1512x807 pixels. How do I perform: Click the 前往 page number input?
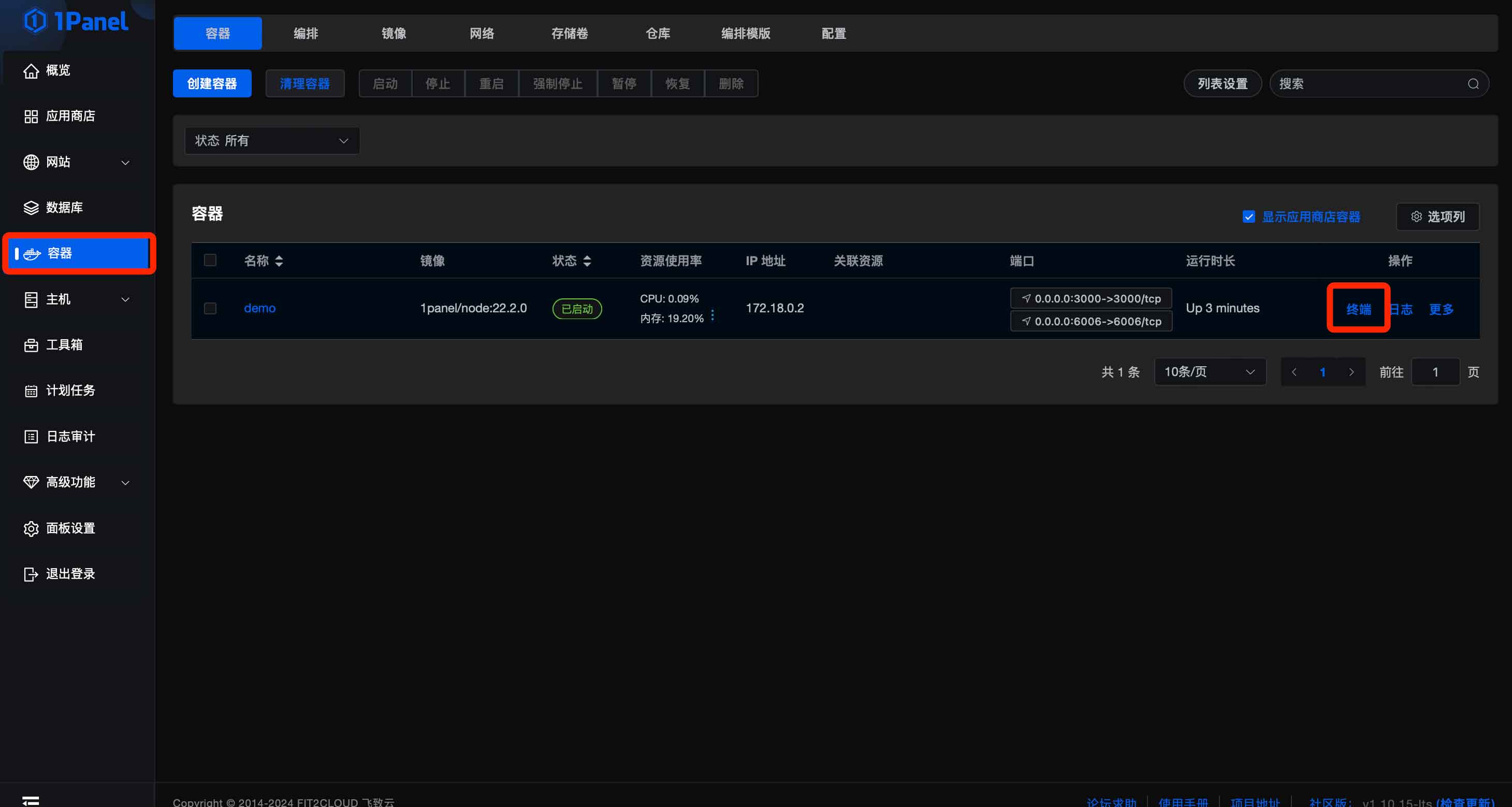pos(1435,372)
